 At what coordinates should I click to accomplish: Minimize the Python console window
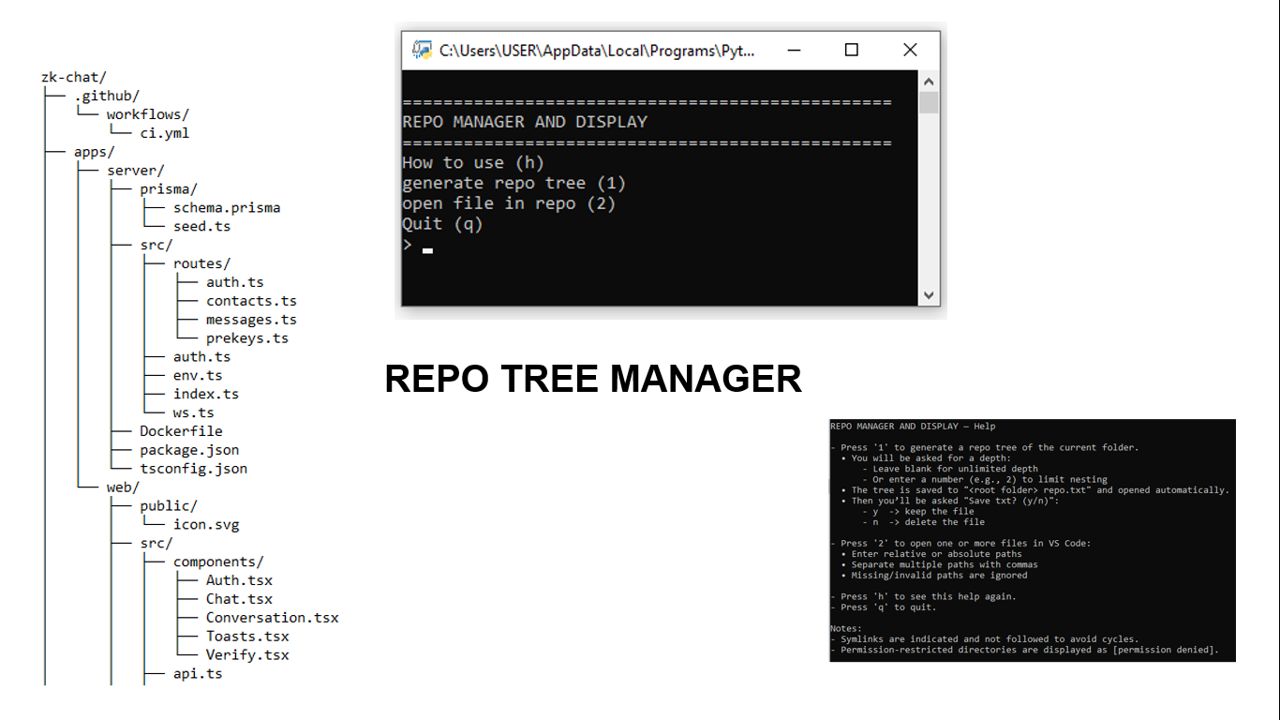point(794,50)
